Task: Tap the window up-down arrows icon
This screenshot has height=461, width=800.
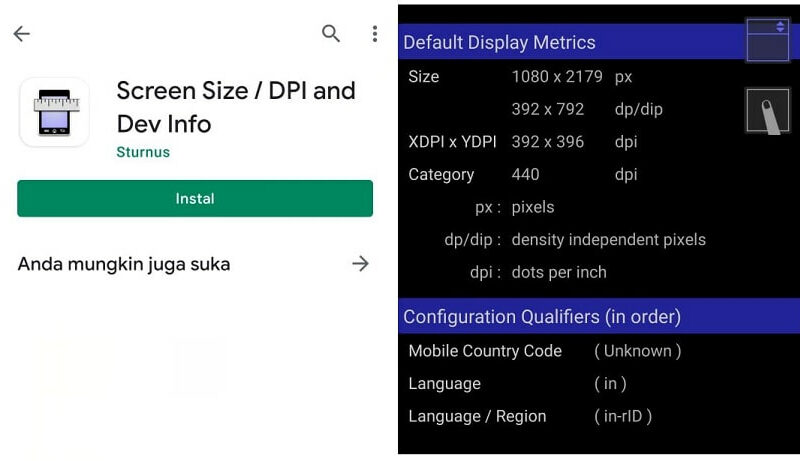Action: coord(767,40)
